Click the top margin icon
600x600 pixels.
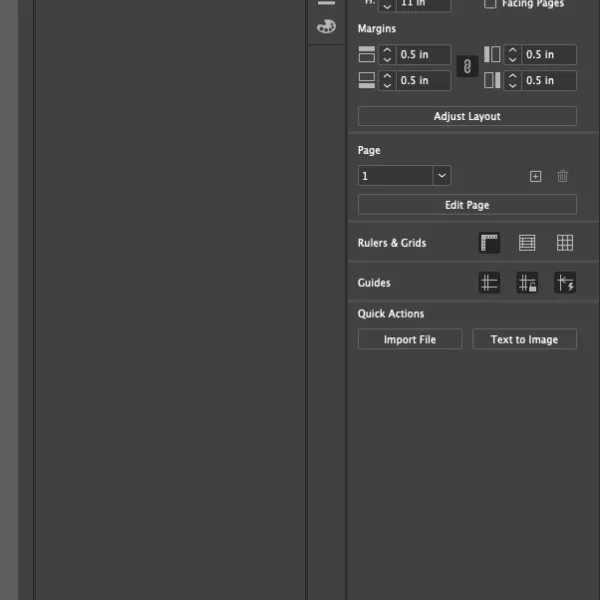(x=367, y=54)
